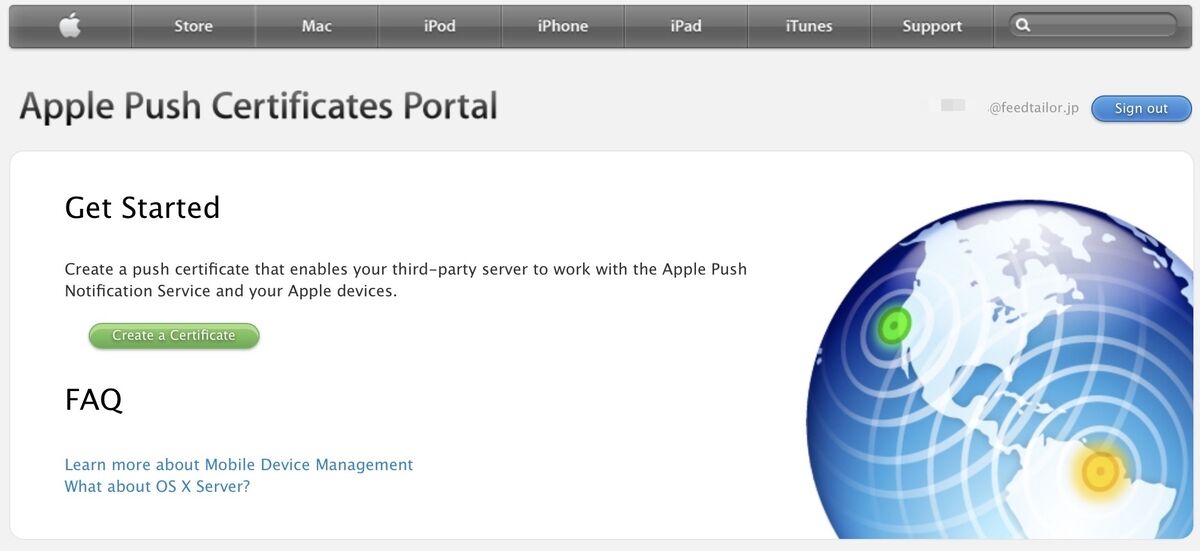Click the yellow beacon on the globe

(x=1099, y=471)
